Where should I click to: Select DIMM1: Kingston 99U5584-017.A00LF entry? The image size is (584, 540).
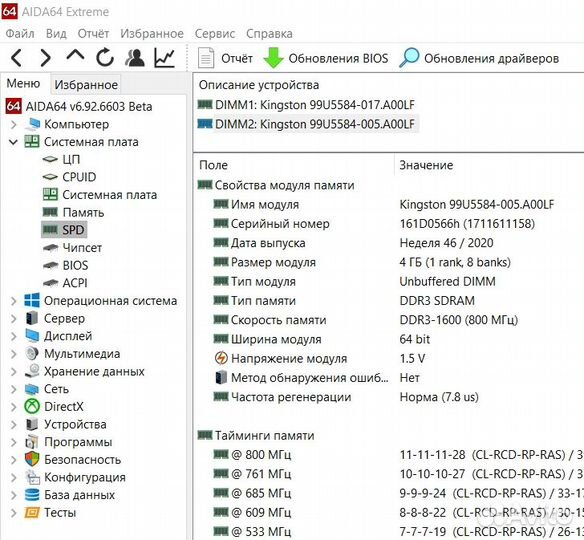click(x=315, y=105)
